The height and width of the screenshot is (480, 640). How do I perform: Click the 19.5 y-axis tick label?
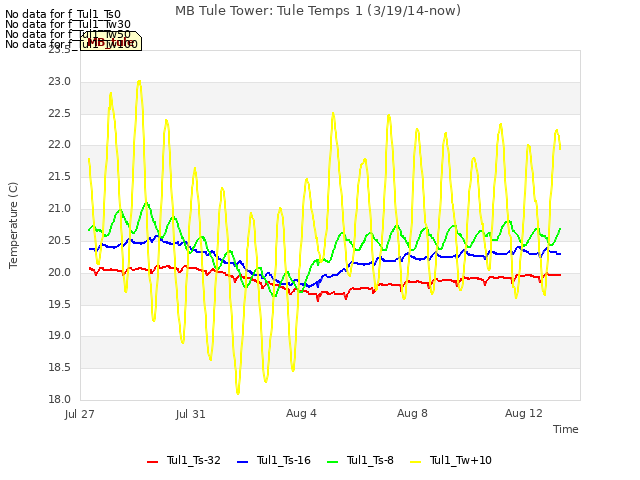pos(60,304)
